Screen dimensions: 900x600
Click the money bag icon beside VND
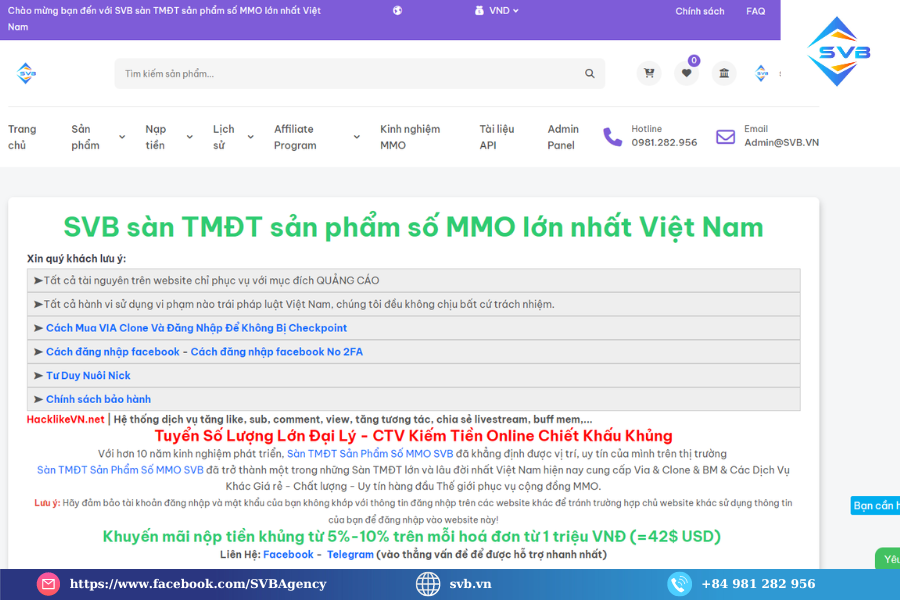point(479,10)
